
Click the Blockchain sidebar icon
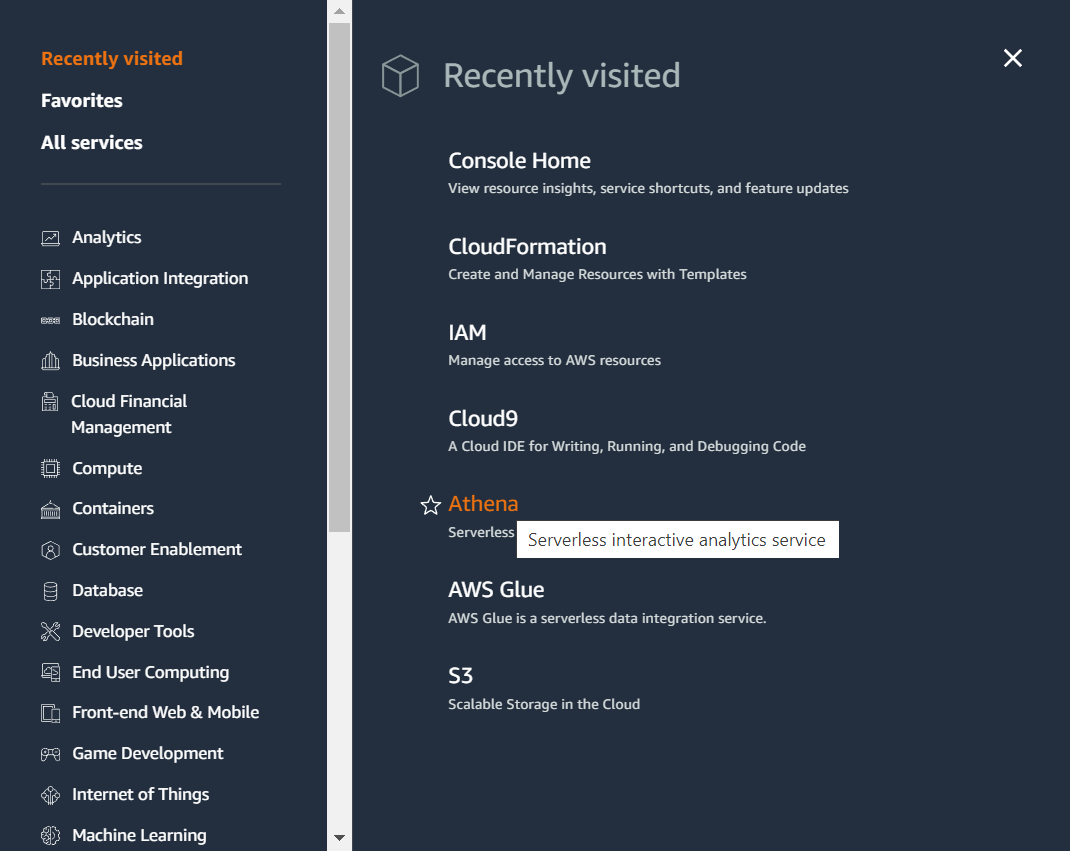pyautogui.click(x=50, y=319)
